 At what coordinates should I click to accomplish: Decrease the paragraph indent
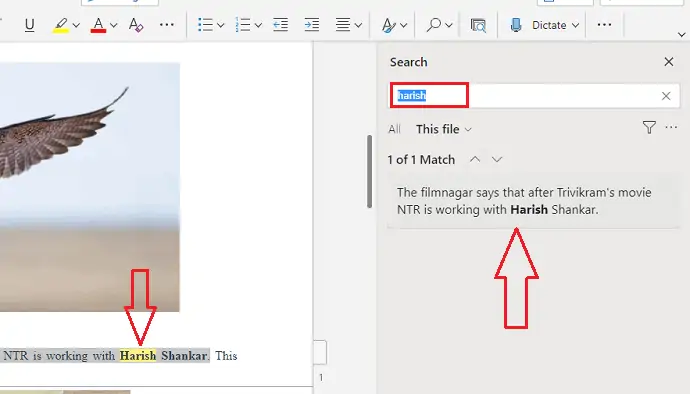point(280,25)
